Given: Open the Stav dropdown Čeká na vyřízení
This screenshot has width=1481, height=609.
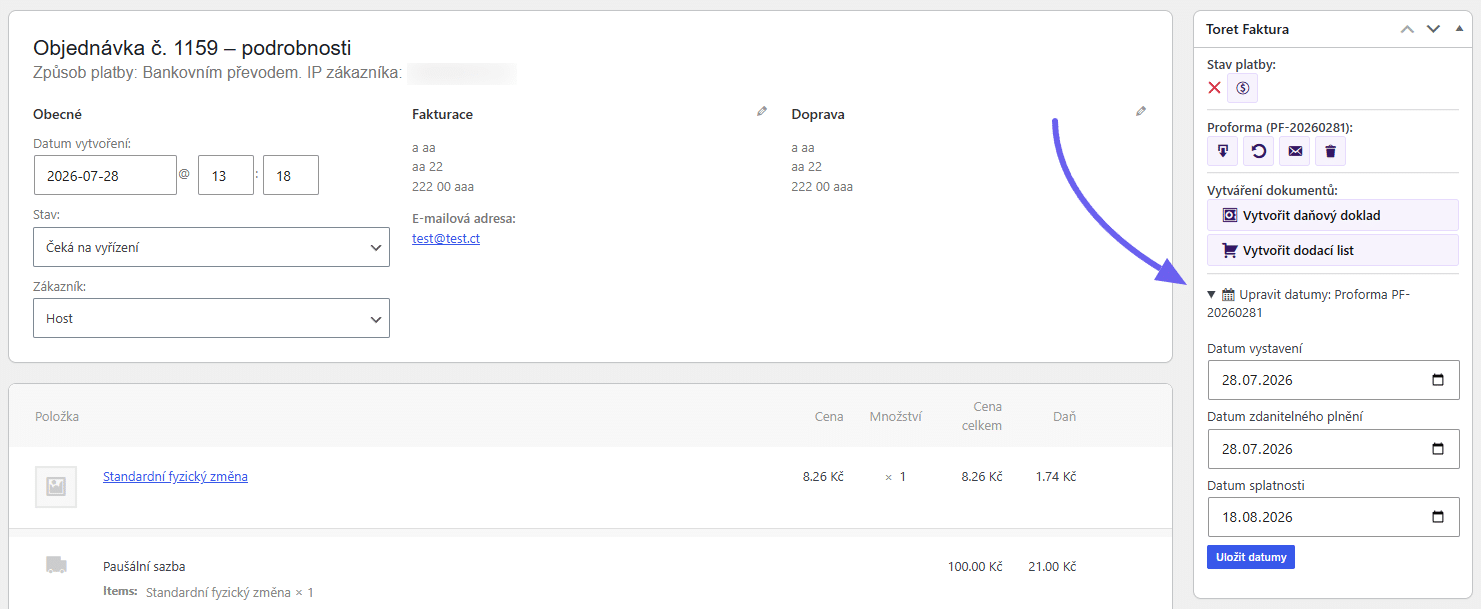Looking at the screenshot, I should [211, 247].
